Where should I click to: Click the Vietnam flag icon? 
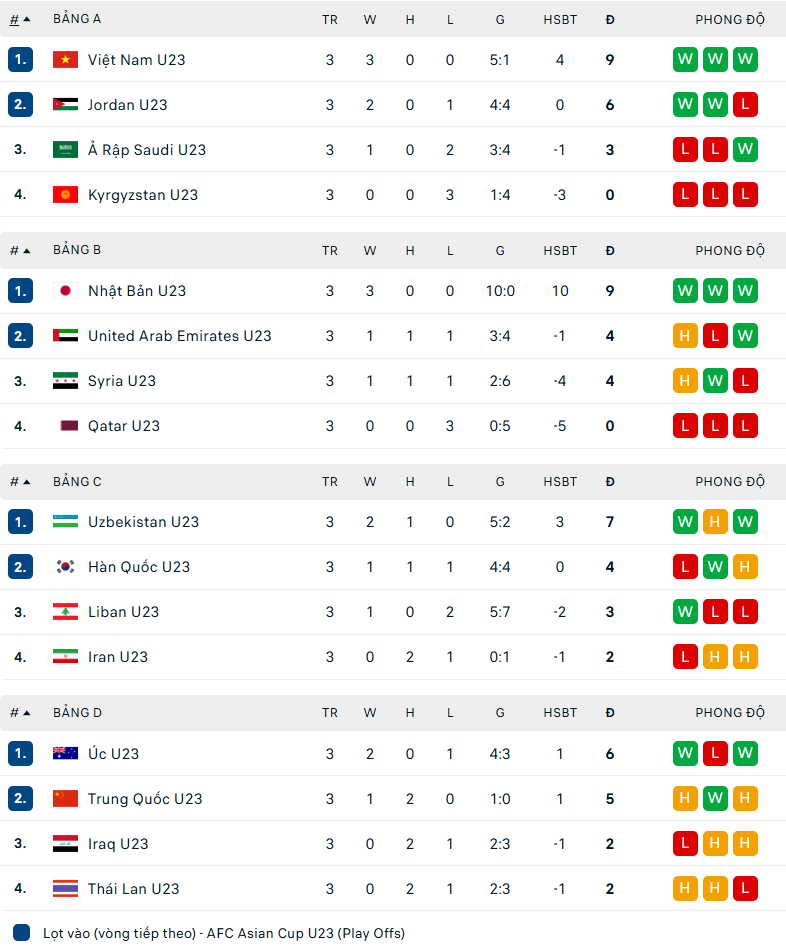coord(65,60)
